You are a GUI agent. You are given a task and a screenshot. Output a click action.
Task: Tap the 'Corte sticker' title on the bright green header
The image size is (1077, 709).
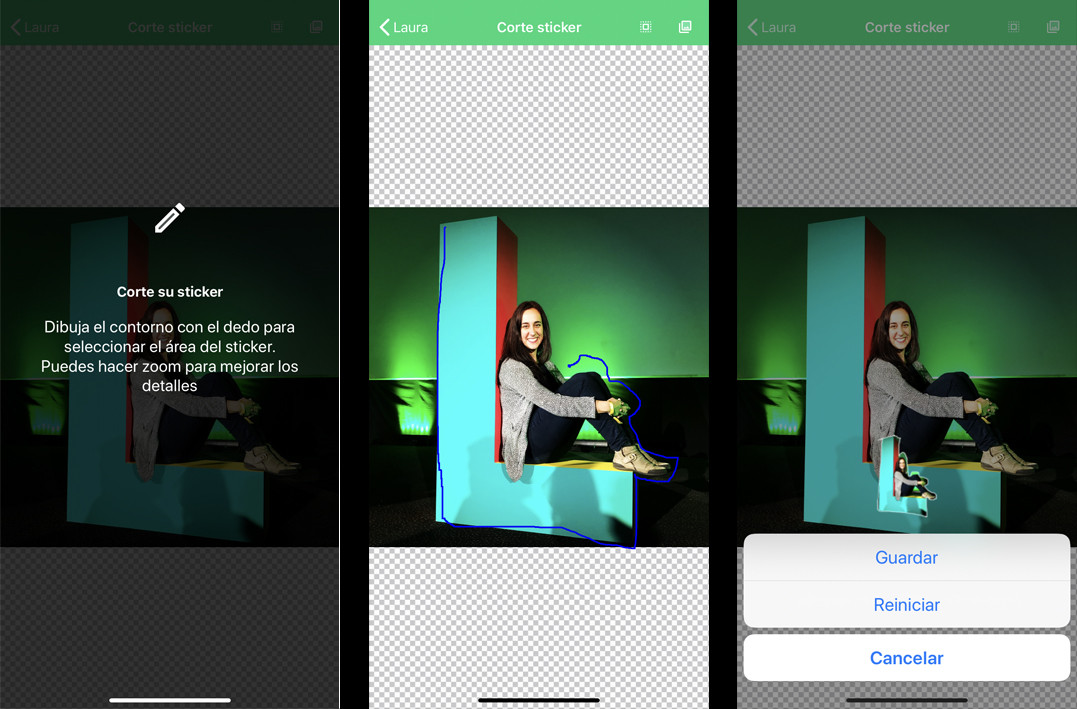[x=539, y=27]
